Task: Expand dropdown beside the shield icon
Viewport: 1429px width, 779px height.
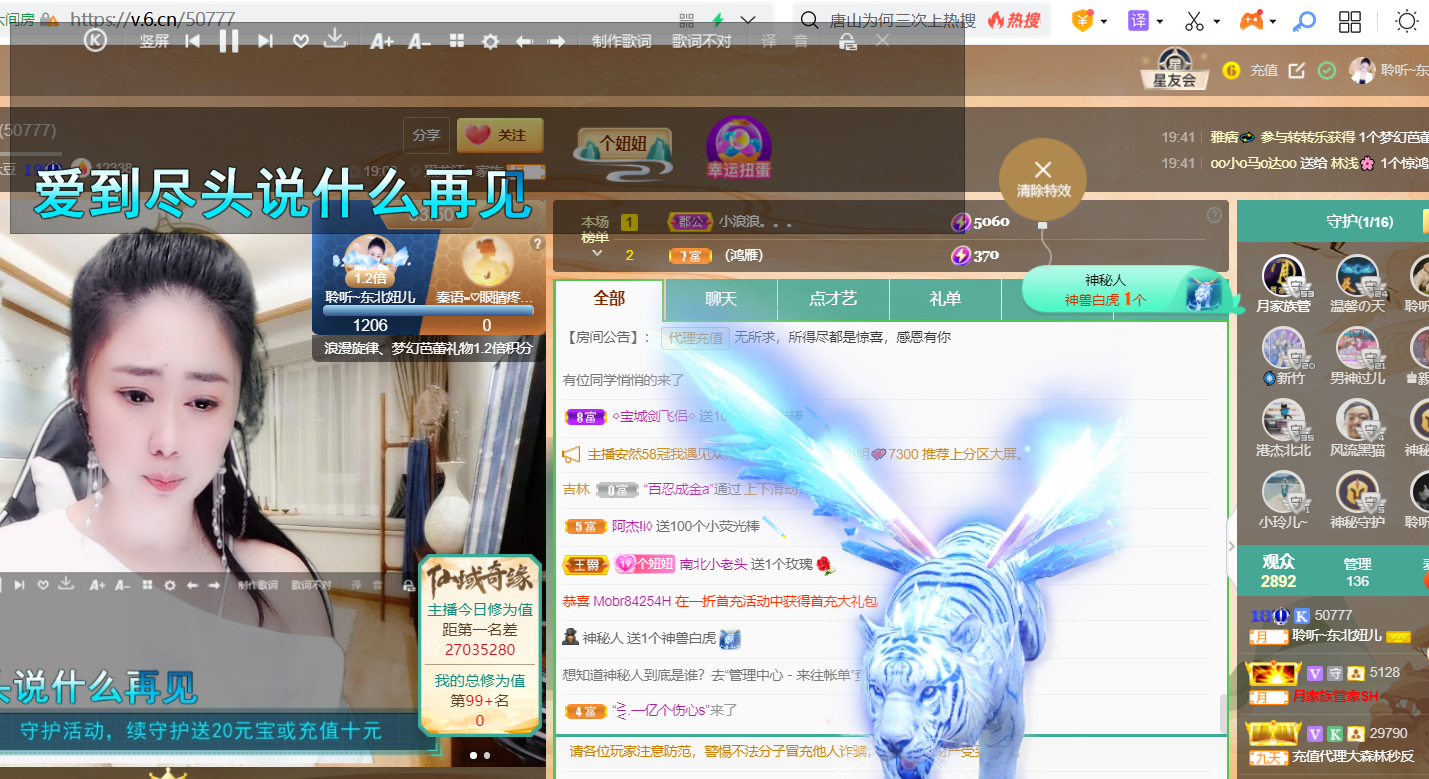Action: coord(1103,21)
